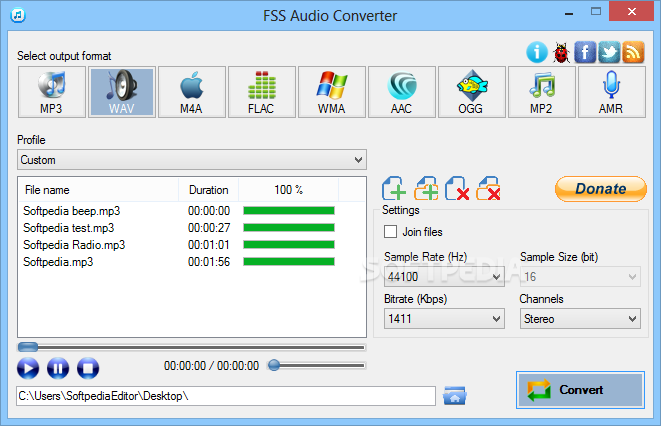Image resolution: width=661 pixels, height=426 pixels.
Task: Open the Channels dropdown showing Stereo
Action: coord(580,319)
